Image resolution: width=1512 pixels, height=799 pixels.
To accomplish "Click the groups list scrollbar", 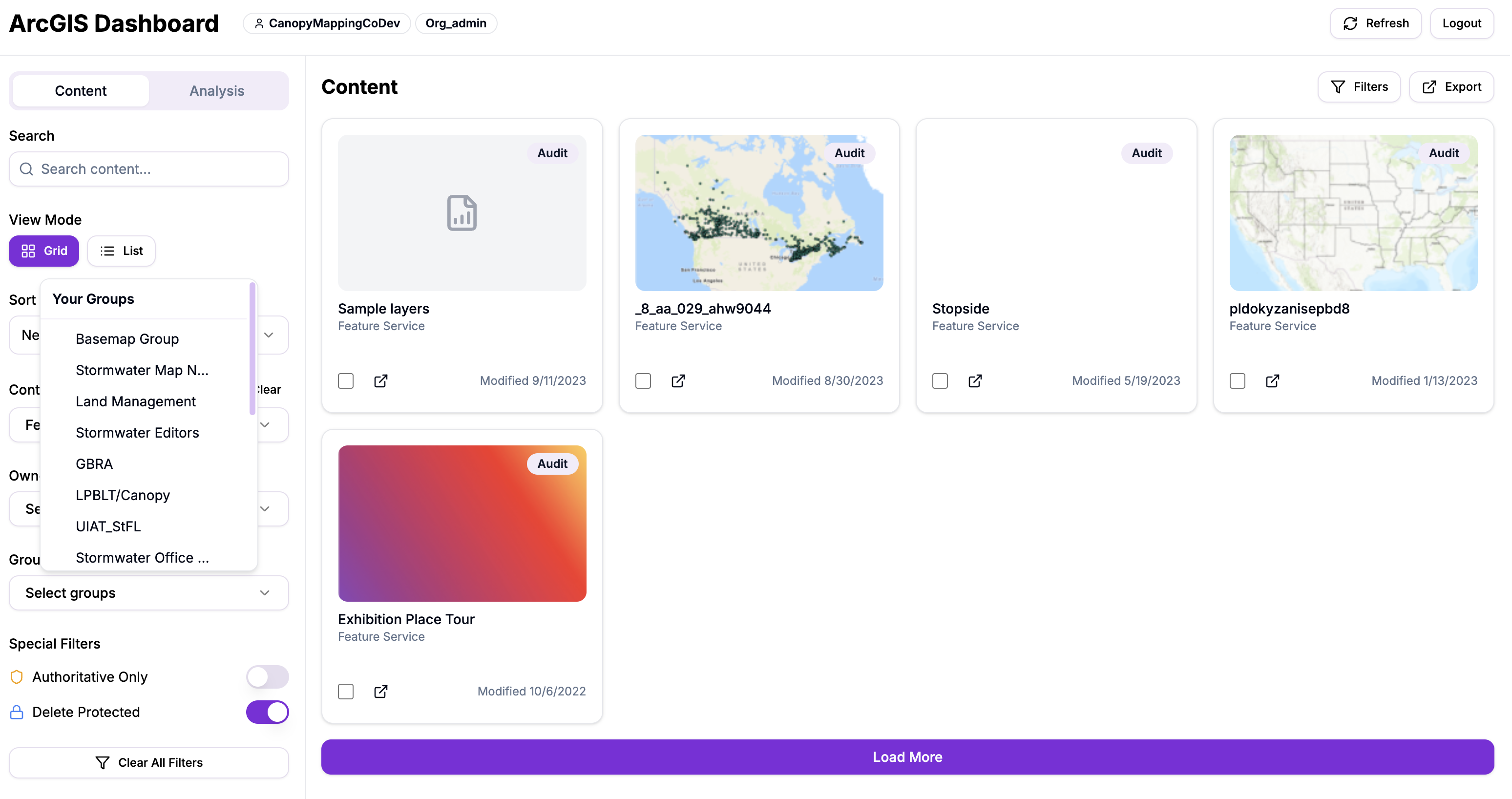I will [x=252, y=349].
